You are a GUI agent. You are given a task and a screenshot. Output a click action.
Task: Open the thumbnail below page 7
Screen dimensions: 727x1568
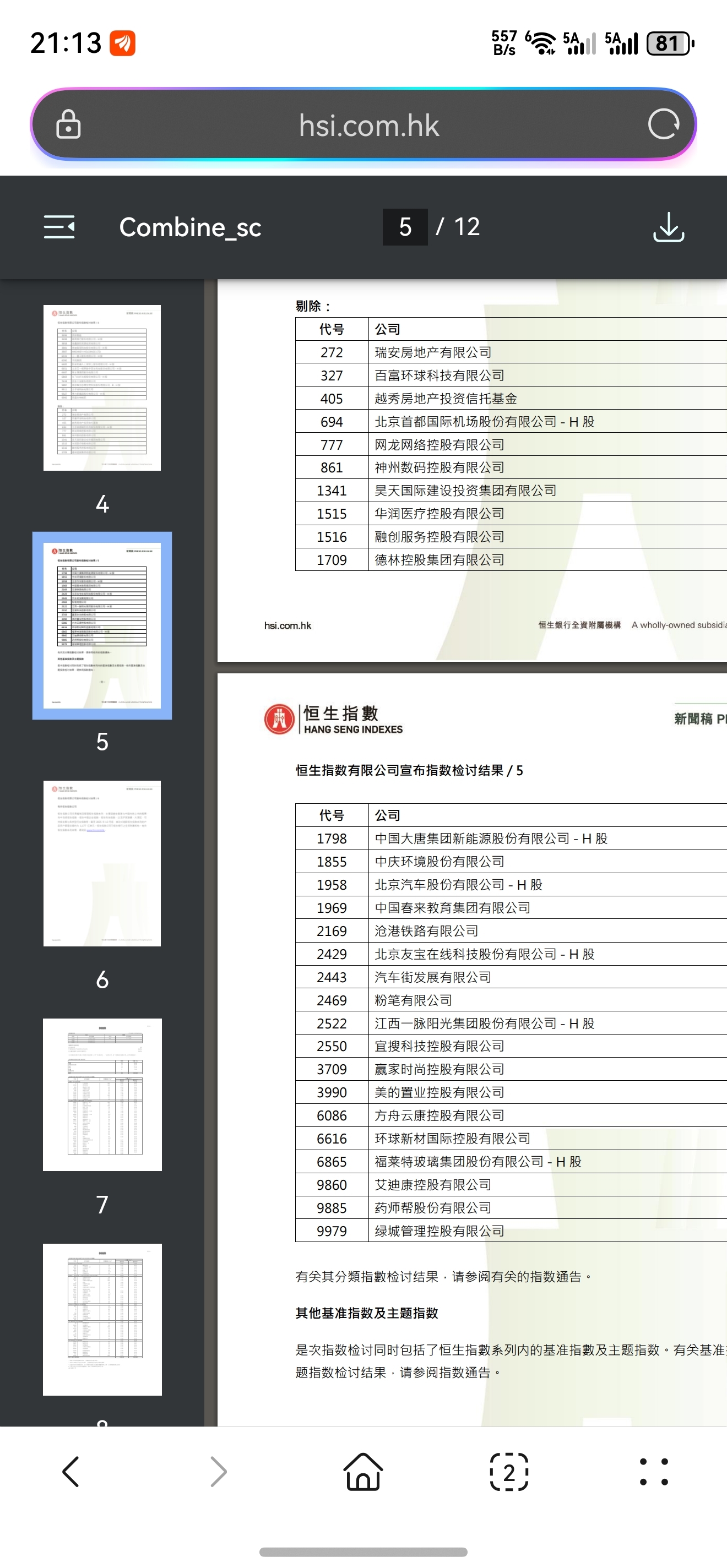(x=102, y=1320)
